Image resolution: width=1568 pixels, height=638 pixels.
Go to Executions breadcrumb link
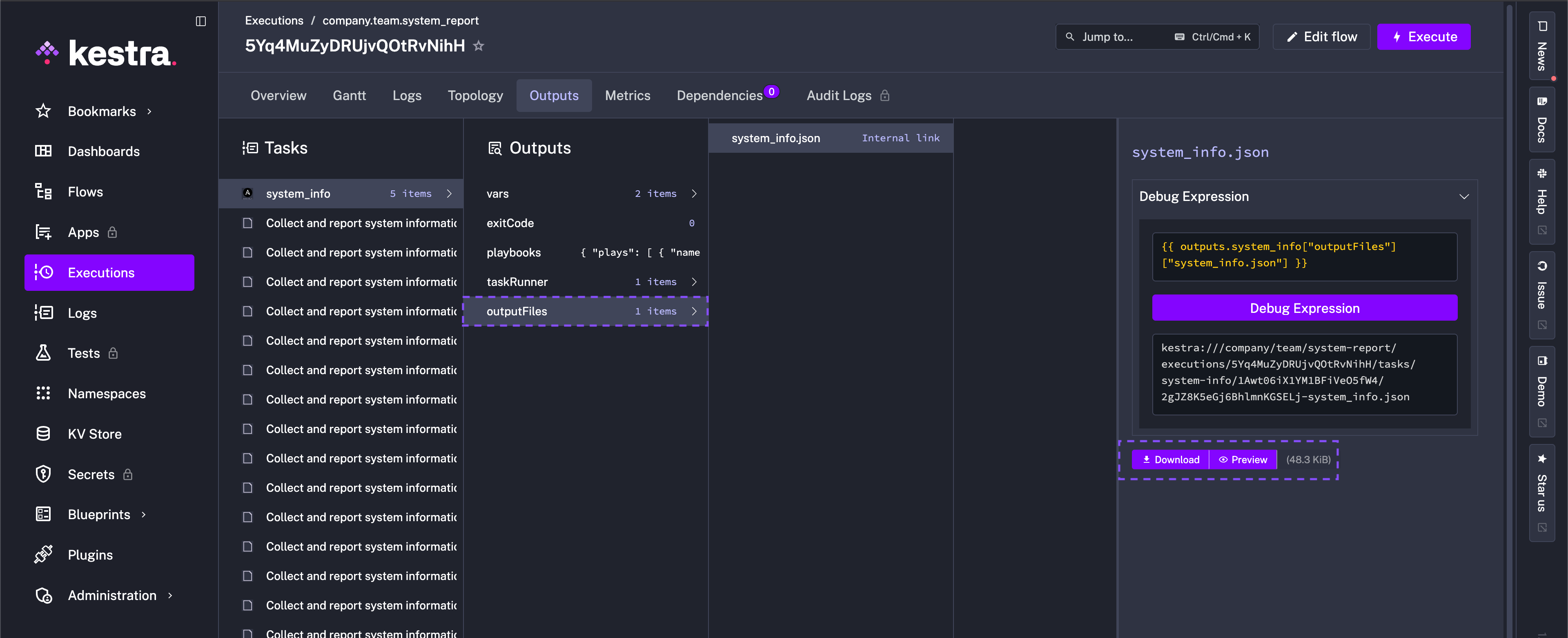coord(274,20)
